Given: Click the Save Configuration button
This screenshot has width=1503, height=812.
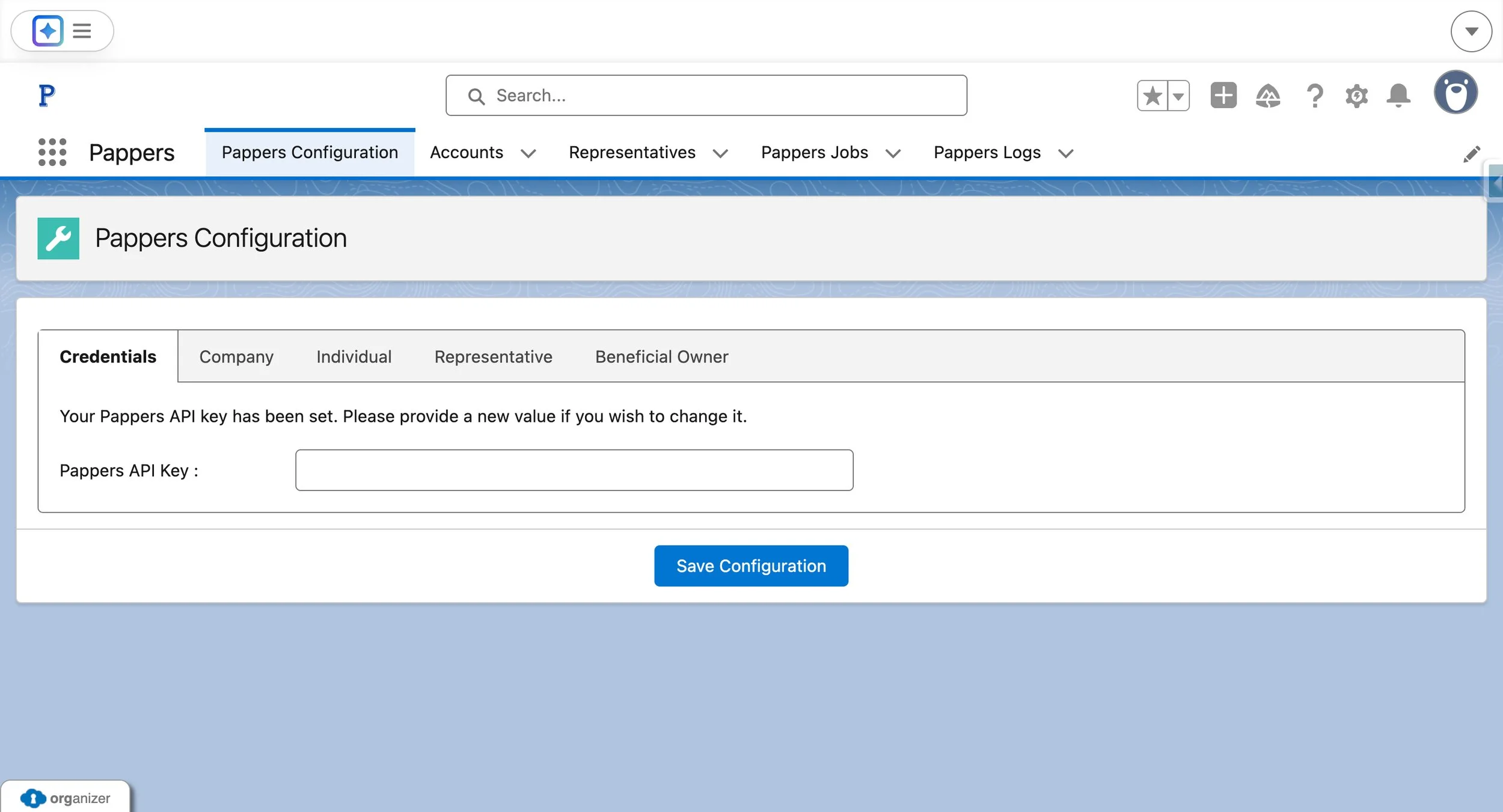Looking at the screenshot, I should [x=751, y=566].
